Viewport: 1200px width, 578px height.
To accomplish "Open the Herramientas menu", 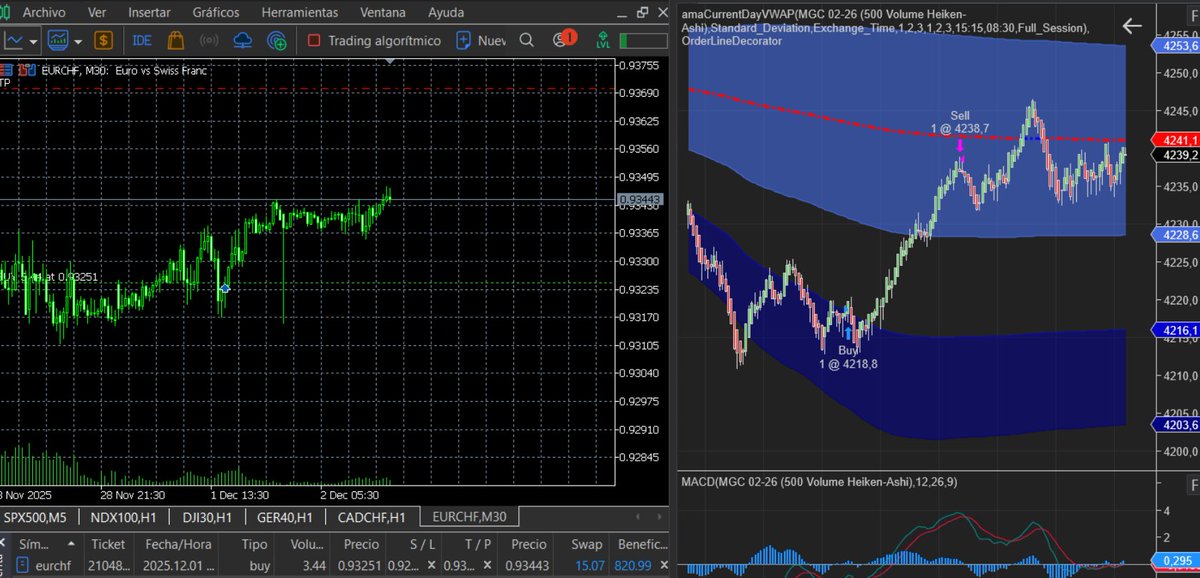I will point(300,13).
